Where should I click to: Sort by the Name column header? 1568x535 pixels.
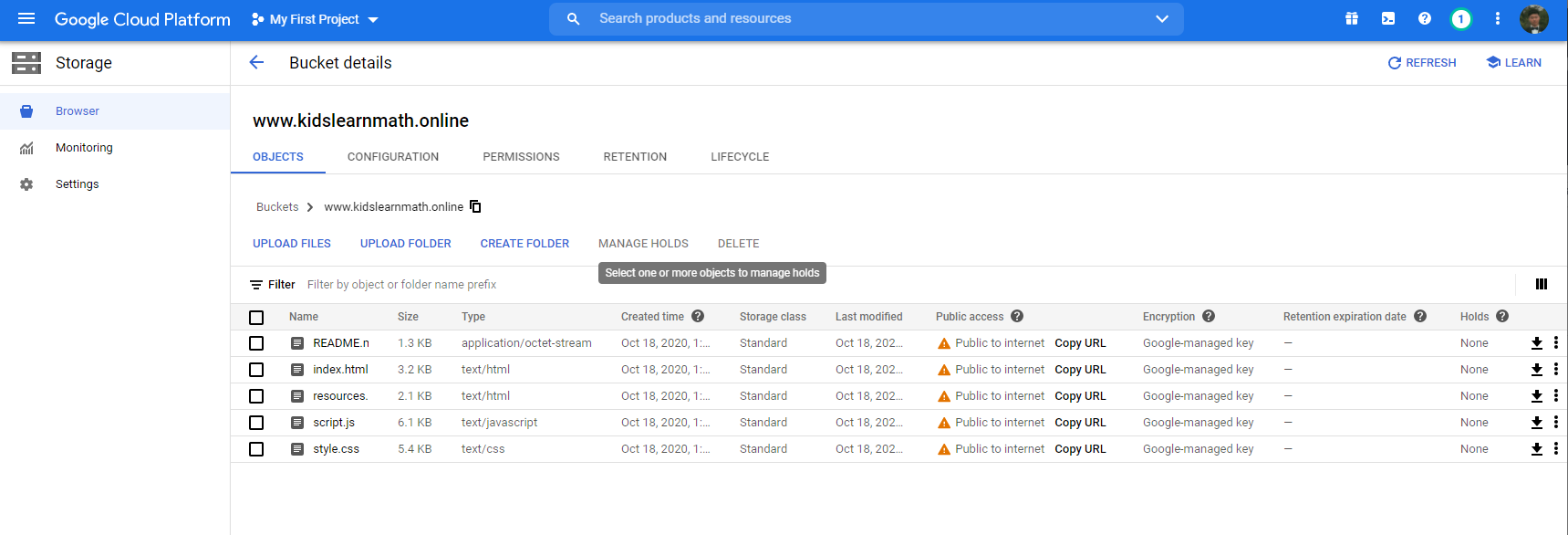pyautogui.click(x=304, y=317)
